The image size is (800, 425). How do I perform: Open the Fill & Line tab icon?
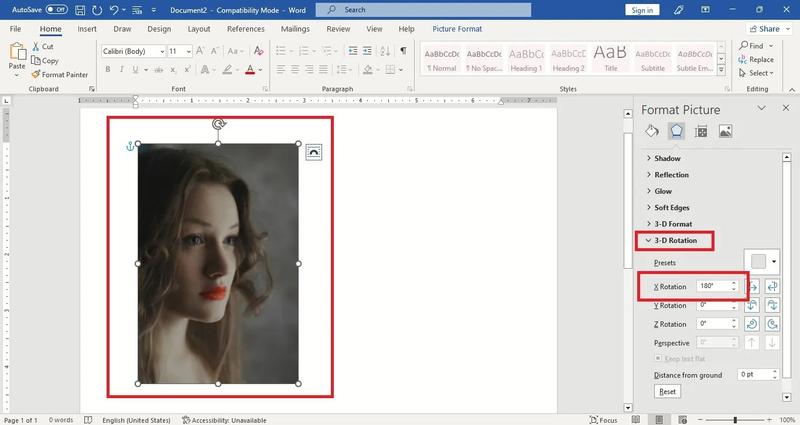[652, 131]
